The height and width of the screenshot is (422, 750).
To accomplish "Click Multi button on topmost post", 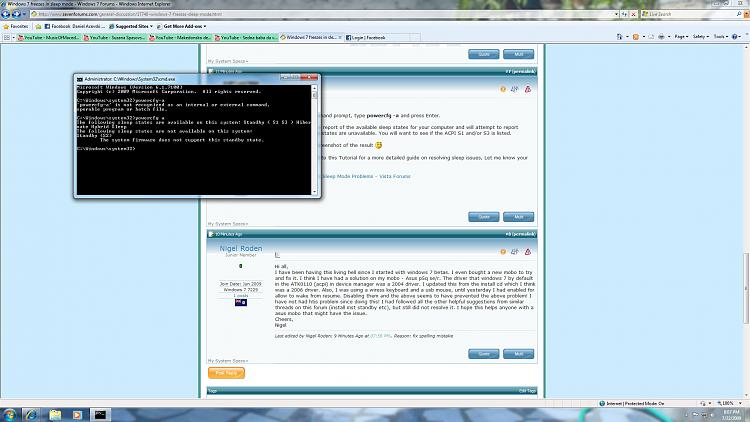I will coord(518,54).
